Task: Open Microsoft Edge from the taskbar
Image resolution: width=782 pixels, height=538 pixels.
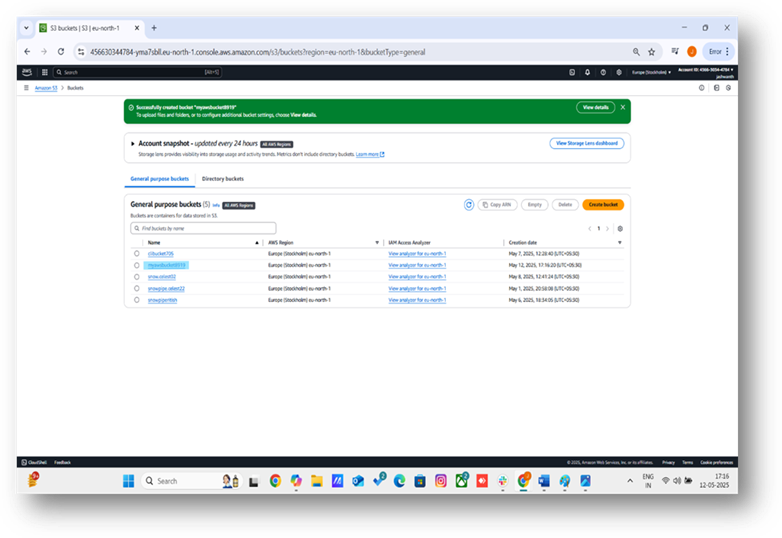Action: pos(399,481)
